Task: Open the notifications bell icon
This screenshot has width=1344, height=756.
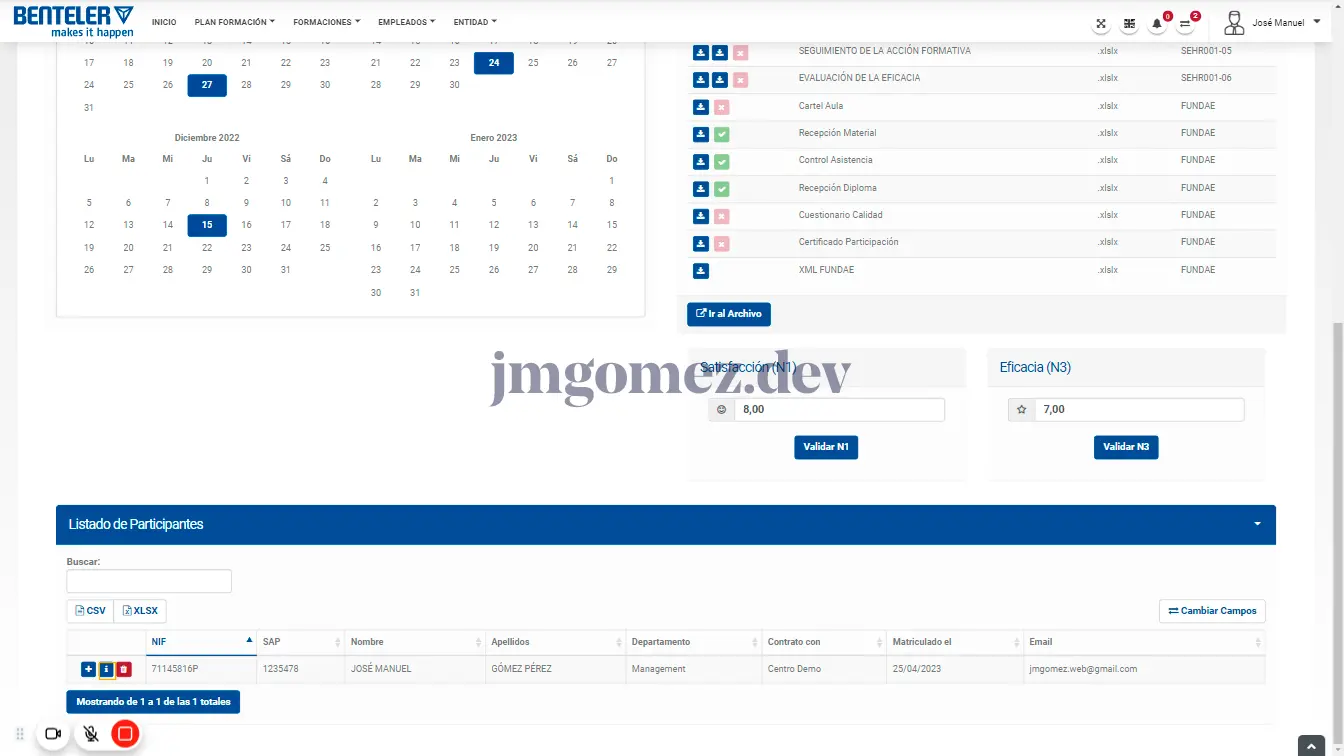Action: (x=1157, y=23)
